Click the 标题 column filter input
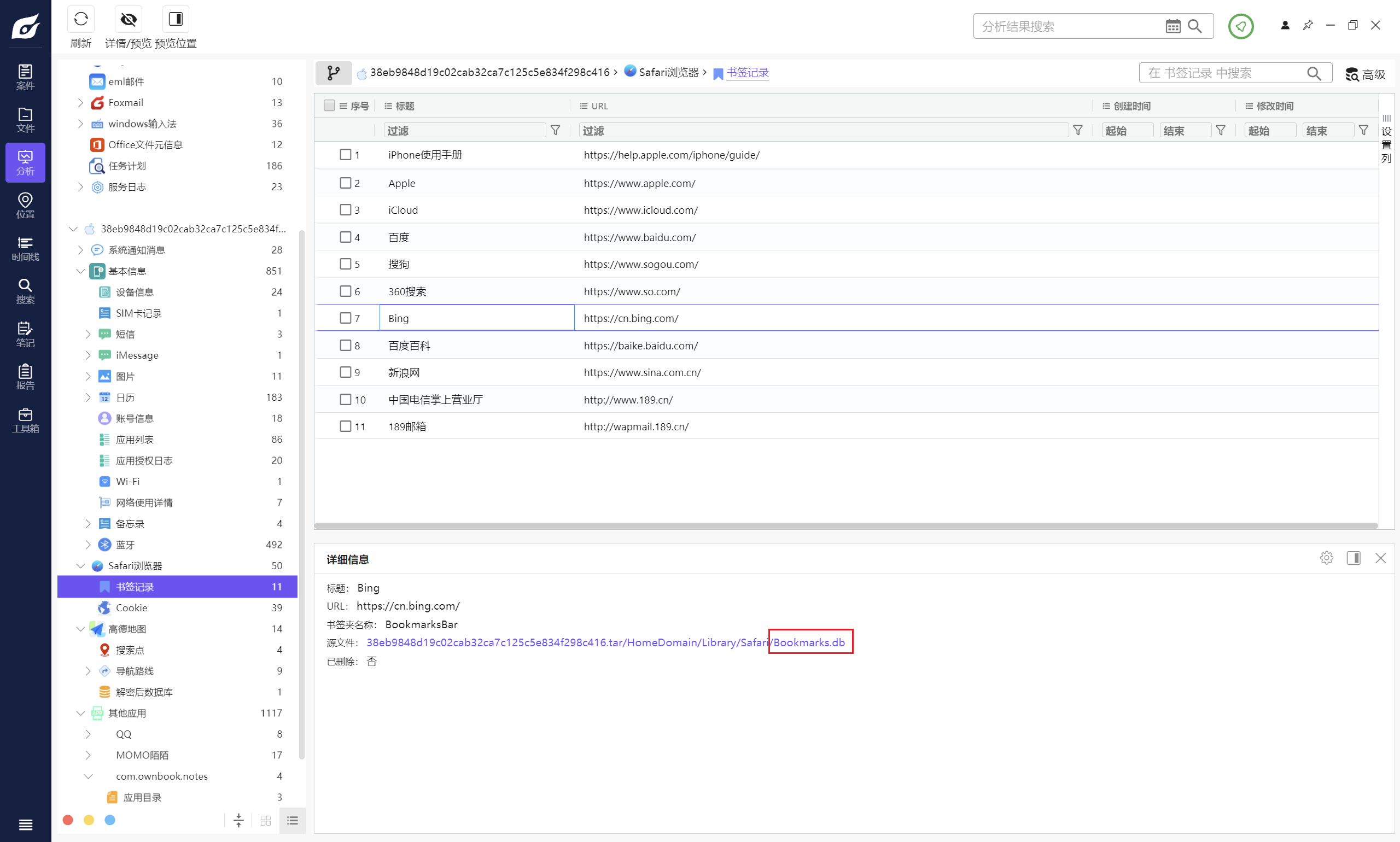1400x842 pixels. coord(465,131)
